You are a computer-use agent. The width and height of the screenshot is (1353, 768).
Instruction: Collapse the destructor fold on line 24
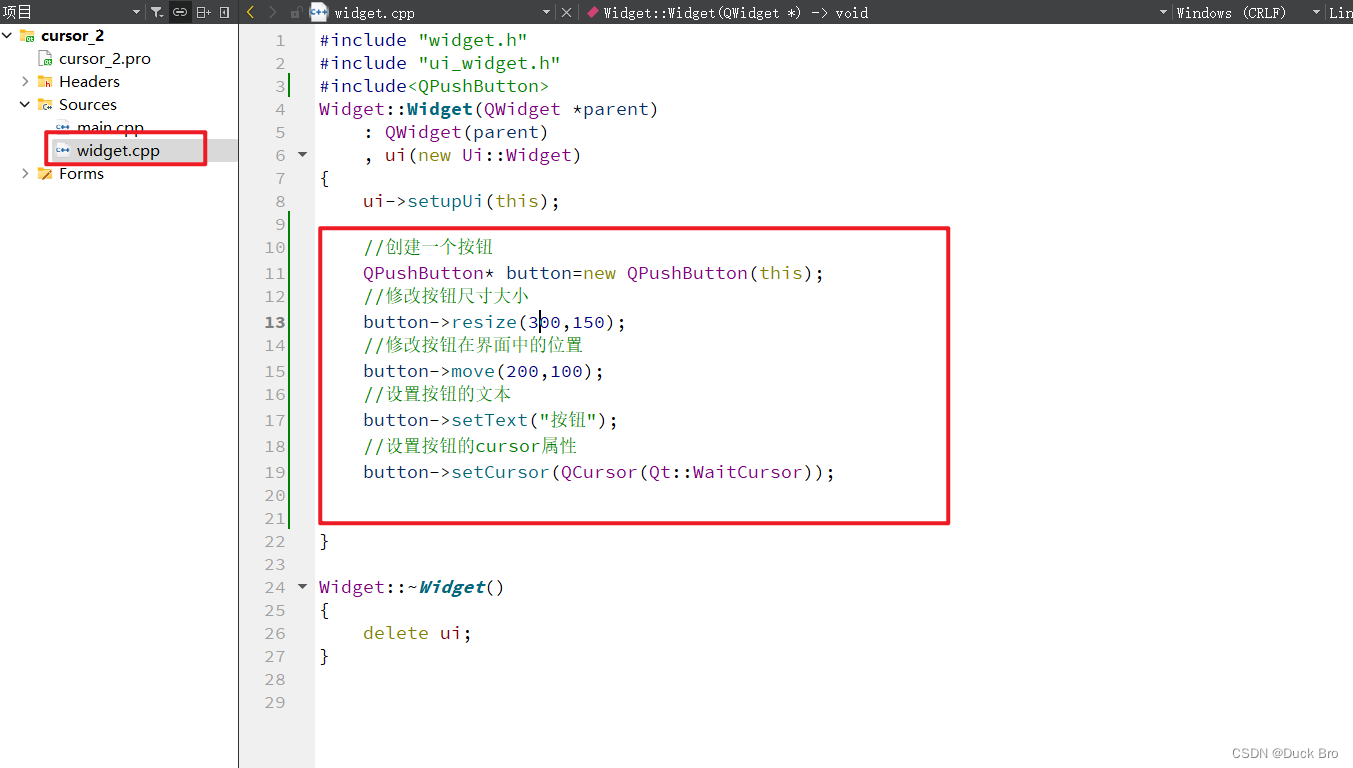(301, 587)
